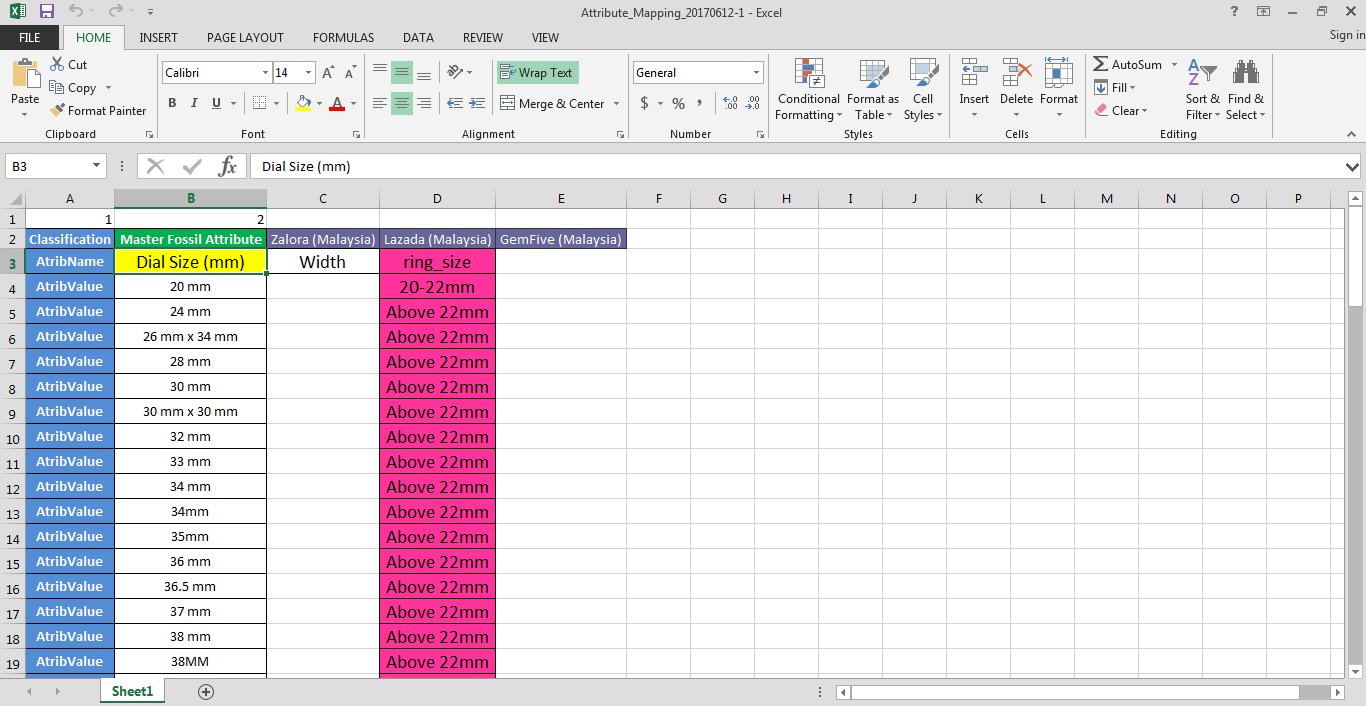Open Conditional Formatting menu
The image size is (1366, 706).
809,89
